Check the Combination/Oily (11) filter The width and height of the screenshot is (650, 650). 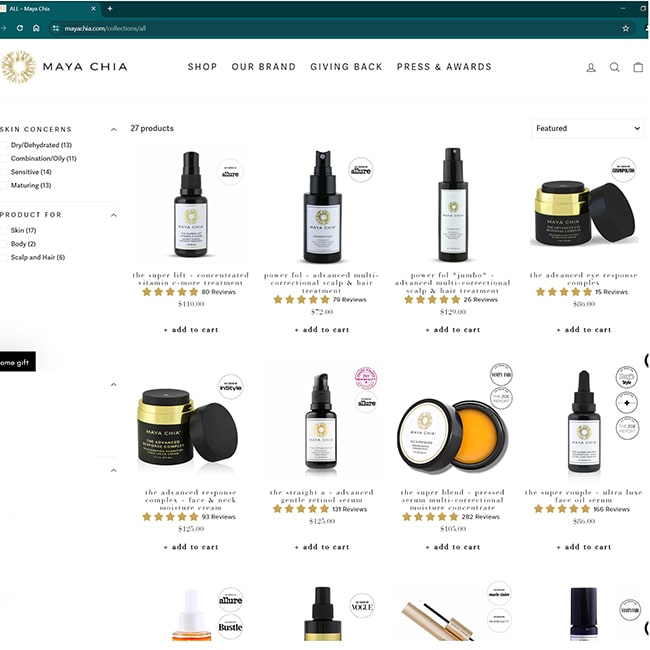coord(4,158)
